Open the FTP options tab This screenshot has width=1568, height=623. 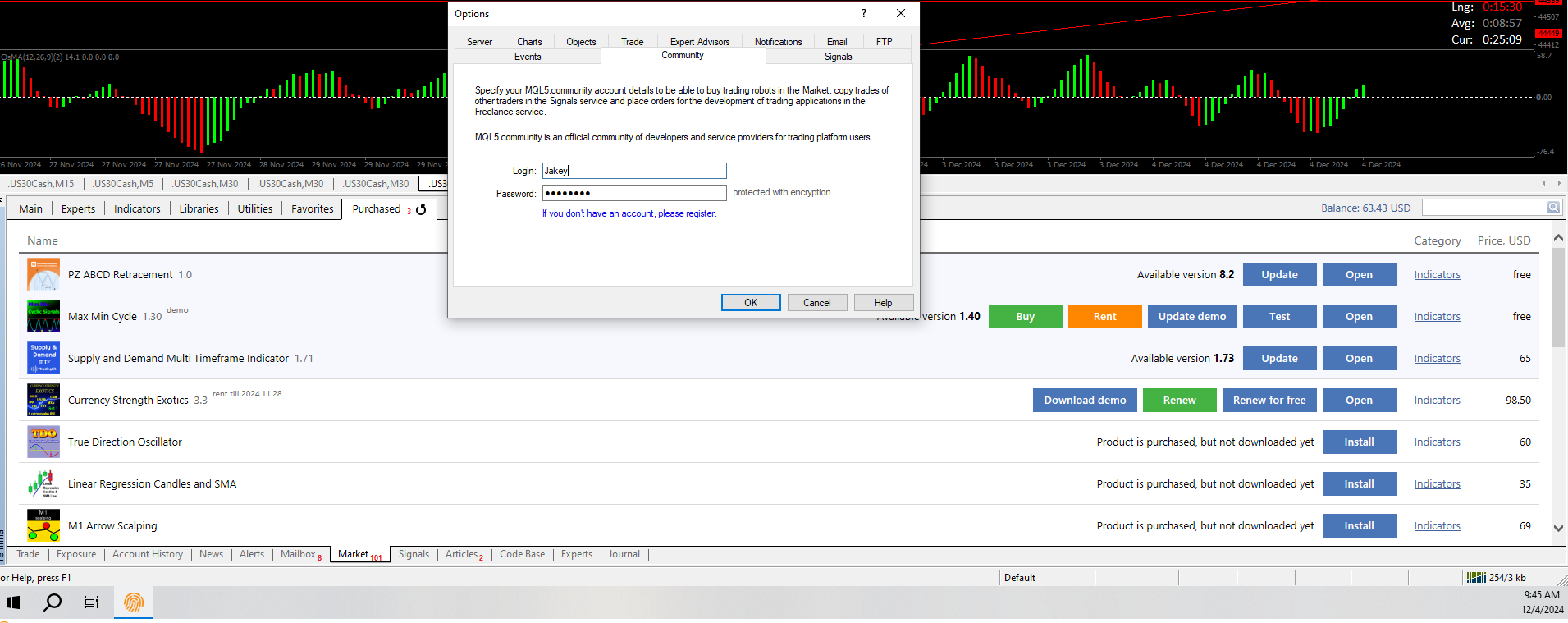(884, 42)
